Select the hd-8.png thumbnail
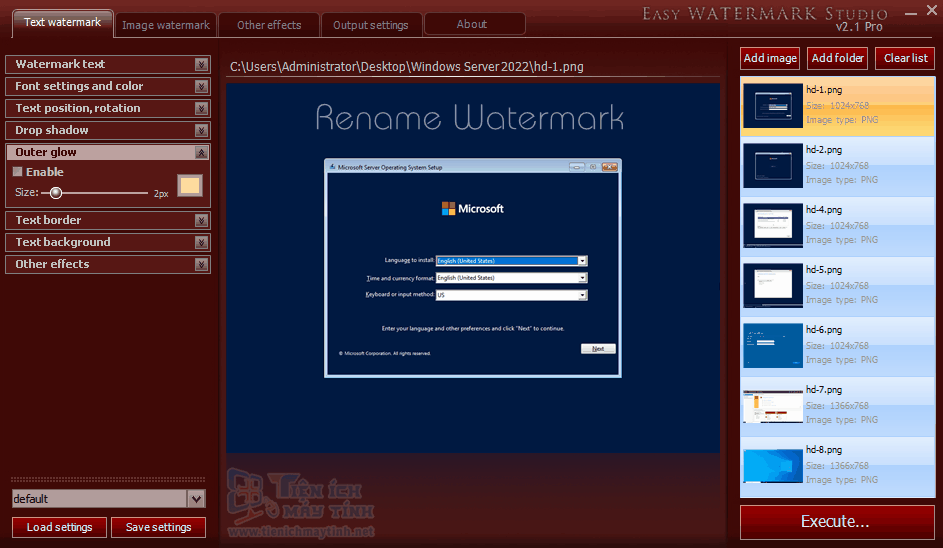The image size is (943, 548). click(x=773, y=466)
